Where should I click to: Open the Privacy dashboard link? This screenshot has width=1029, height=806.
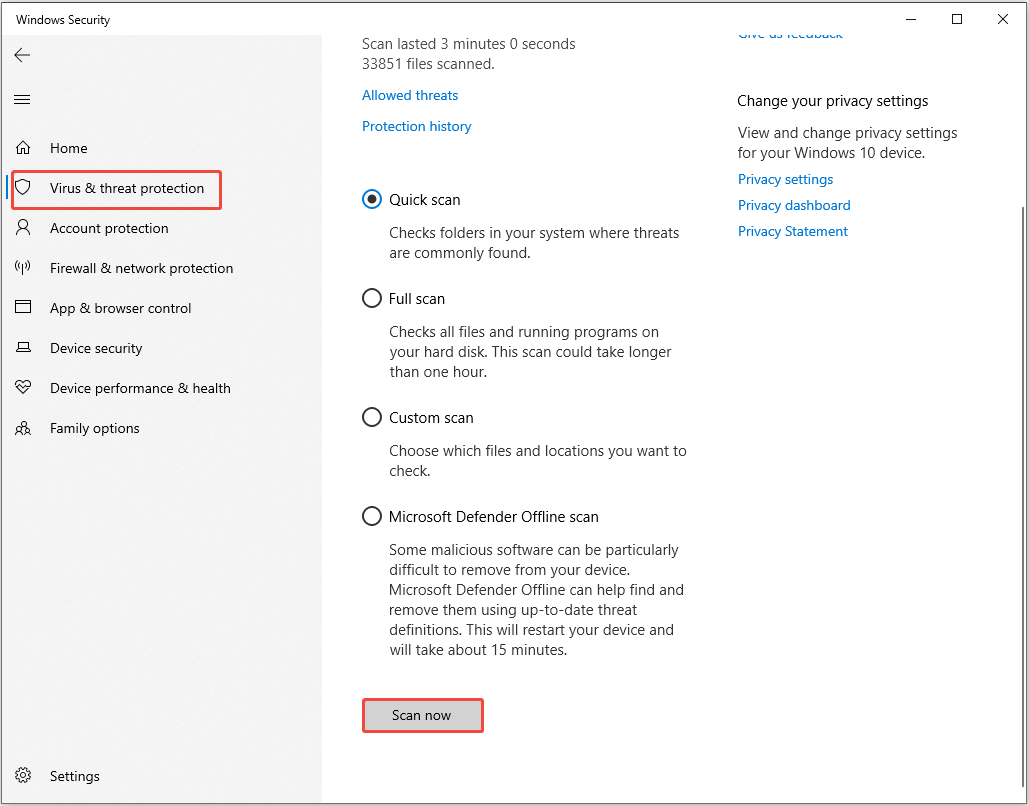coord(793,205)
